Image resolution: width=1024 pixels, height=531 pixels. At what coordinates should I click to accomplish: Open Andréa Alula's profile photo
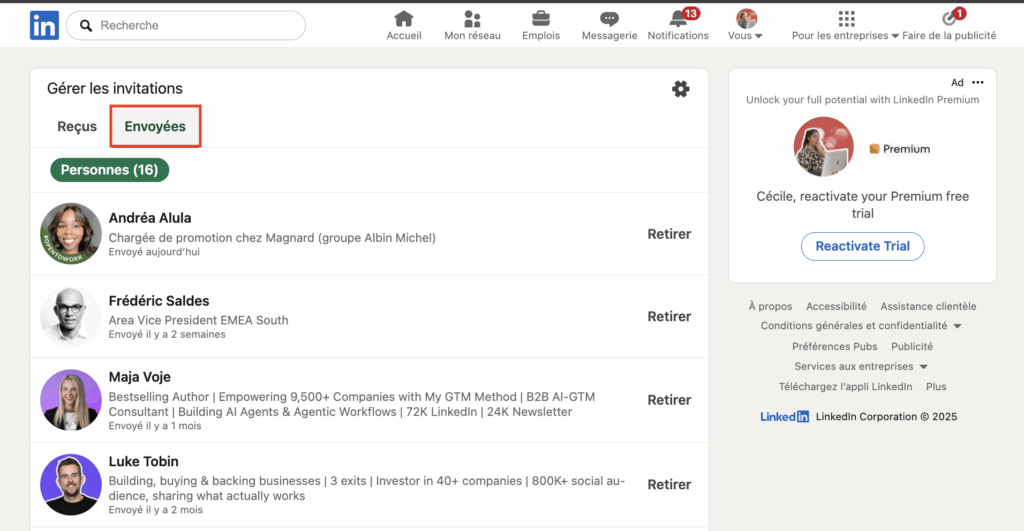coord(71,234)
